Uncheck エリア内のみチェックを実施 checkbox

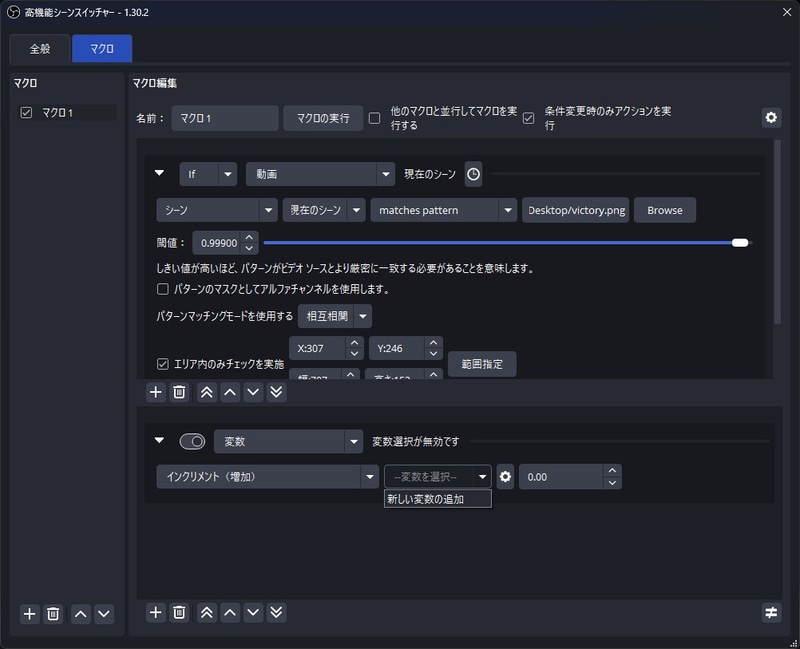point(163,364)
